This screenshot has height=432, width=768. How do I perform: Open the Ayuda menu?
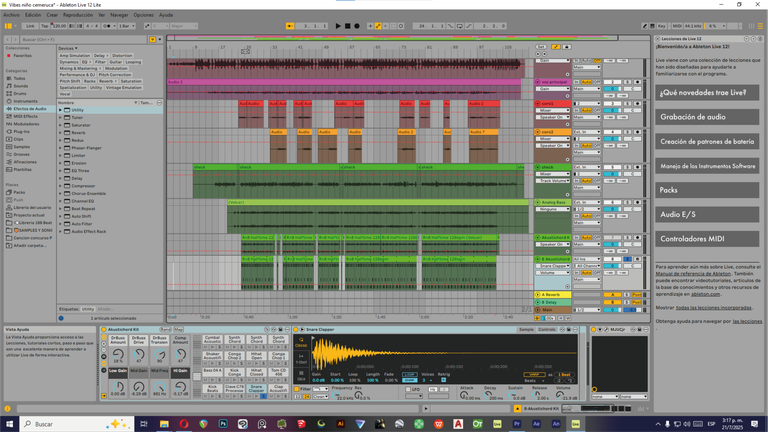pos(166,15)
